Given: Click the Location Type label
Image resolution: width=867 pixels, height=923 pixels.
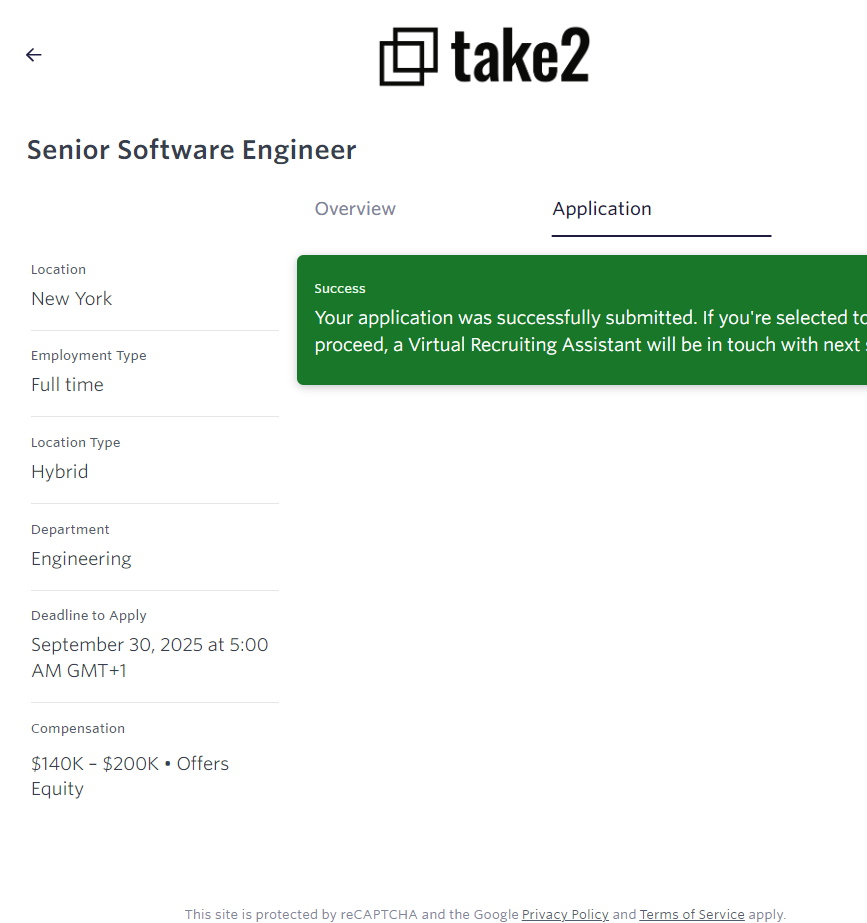Looking at the screenshot, I should click(75, 443).
